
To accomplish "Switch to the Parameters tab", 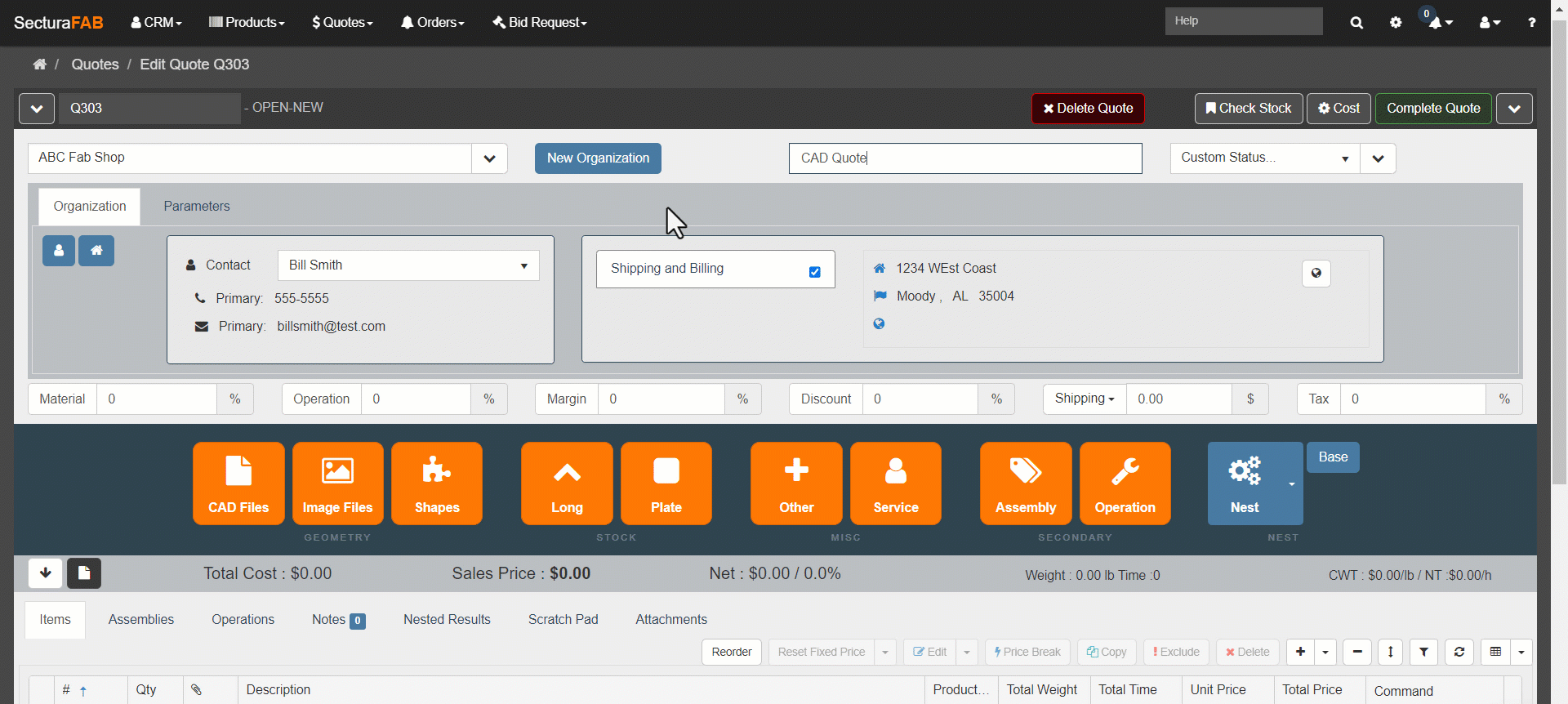I will click(x=197, y=207).
